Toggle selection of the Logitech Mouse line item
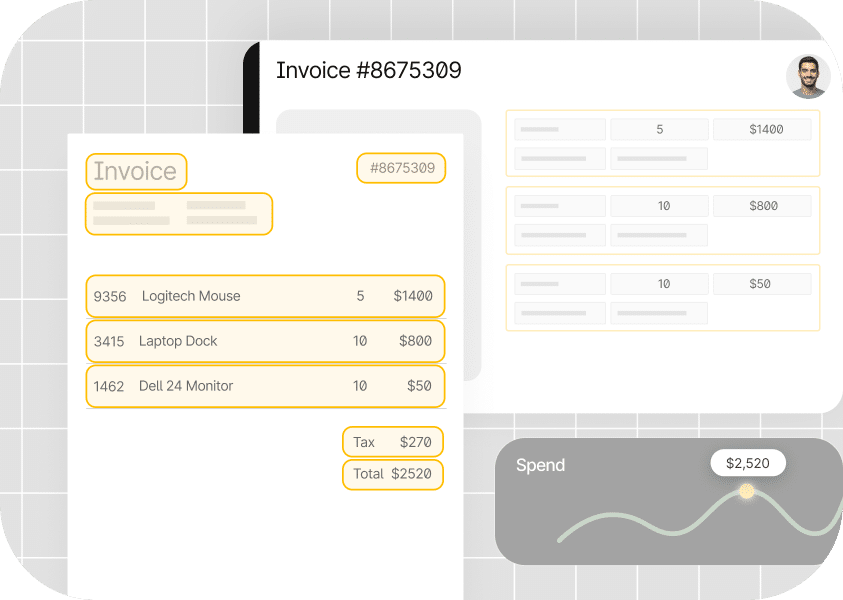 tap(264, 296)
